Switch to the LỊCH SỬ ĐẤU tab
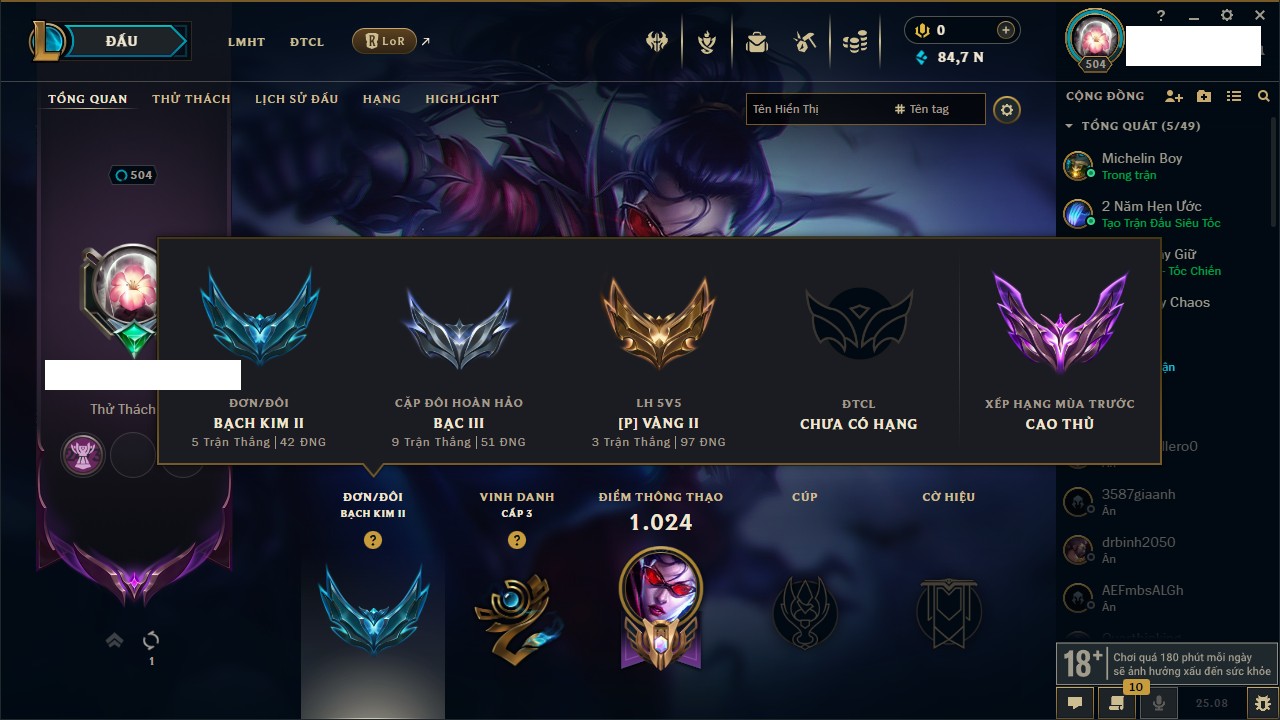Screen dimensions: 1280x720 [x=296, y=99]
